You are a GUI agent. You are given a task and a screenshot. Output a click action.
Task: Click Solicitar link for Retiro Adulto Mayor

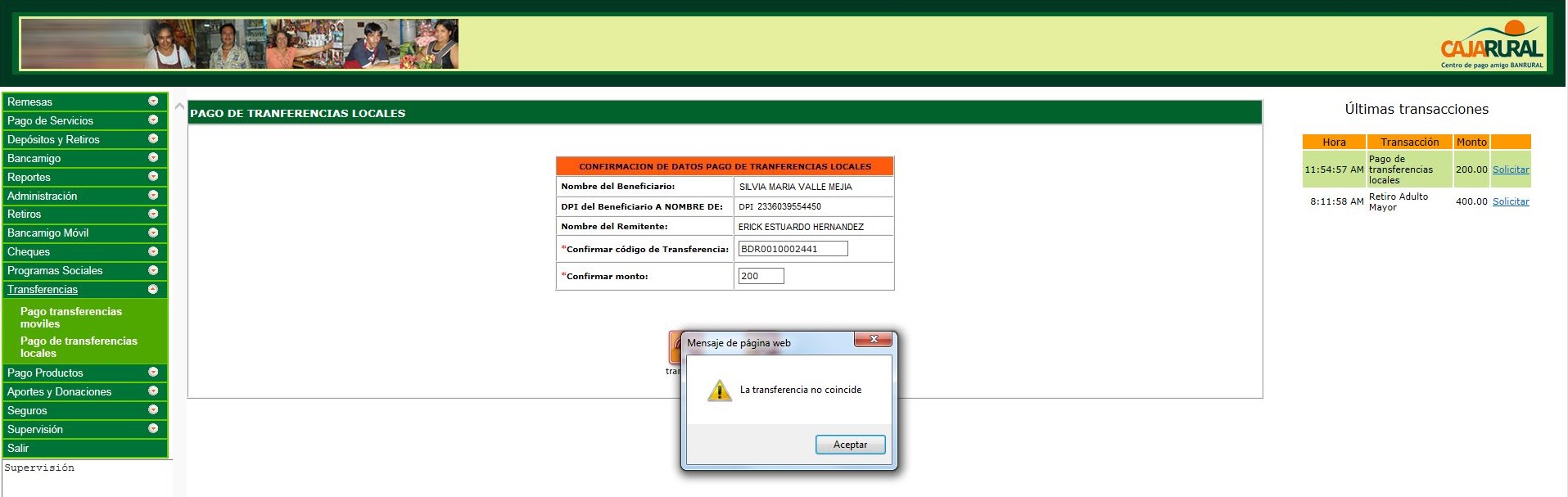click(1510, 201)
